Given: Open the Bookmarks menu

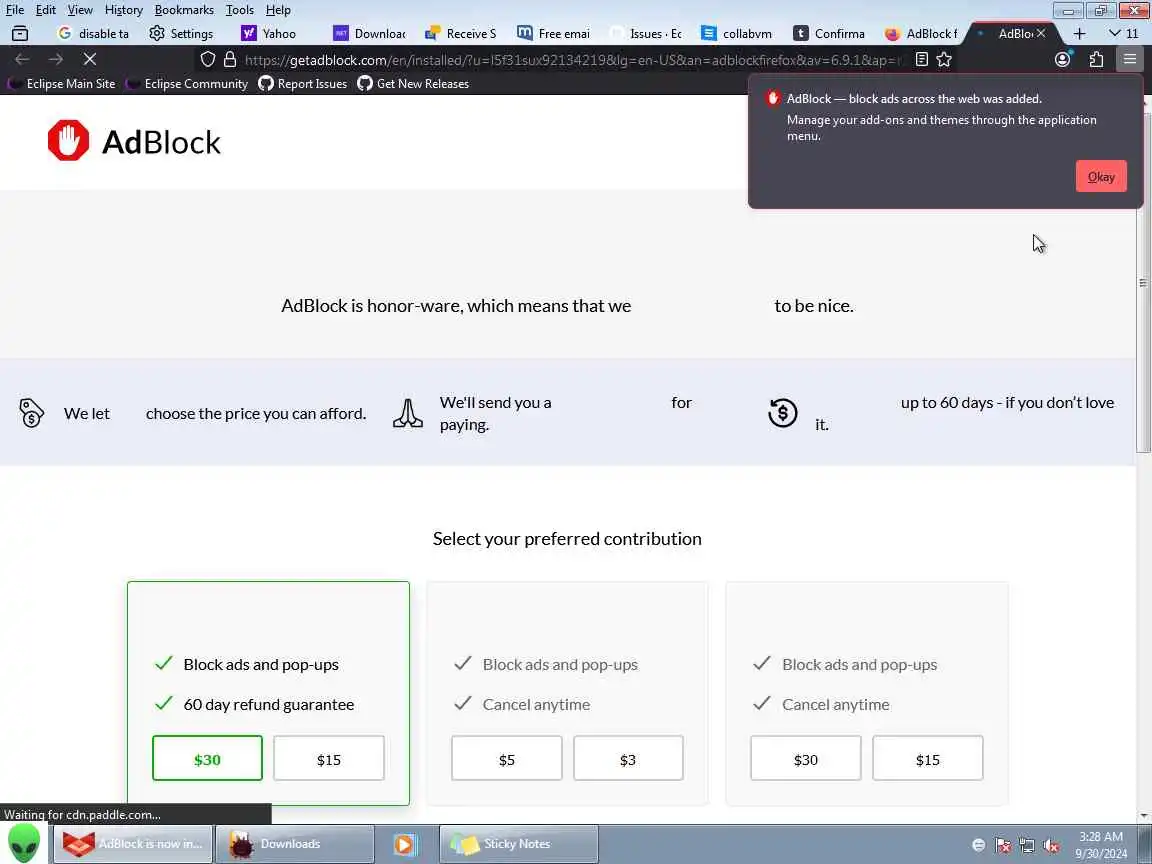Looking at the screenshot, I should [x=184, y=10].
